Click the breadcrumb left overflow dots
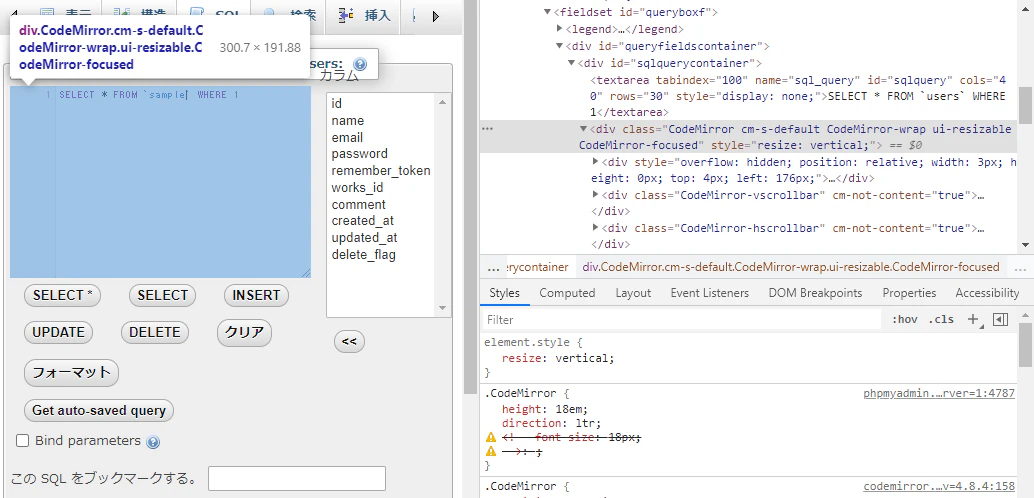The height and width of the screenshot is (498, 1034). pos(493,268)
